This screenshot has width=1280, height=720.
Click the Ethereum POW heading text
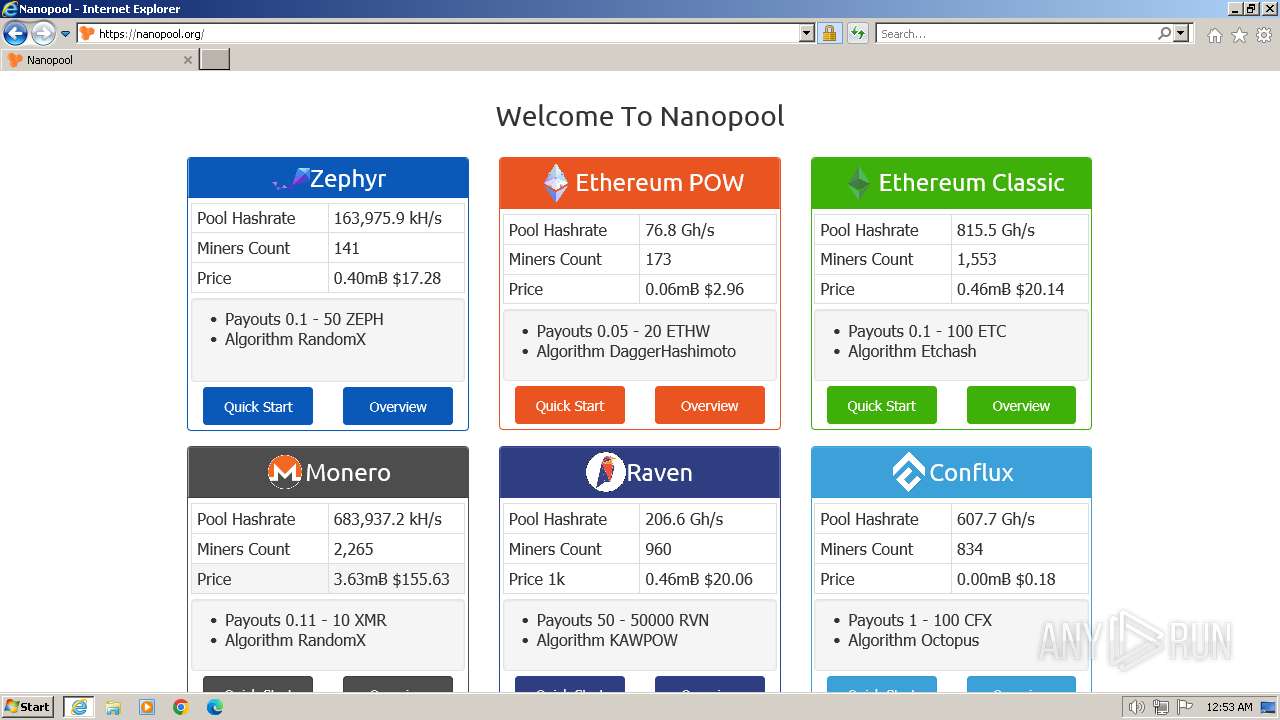tap(660, 183)
